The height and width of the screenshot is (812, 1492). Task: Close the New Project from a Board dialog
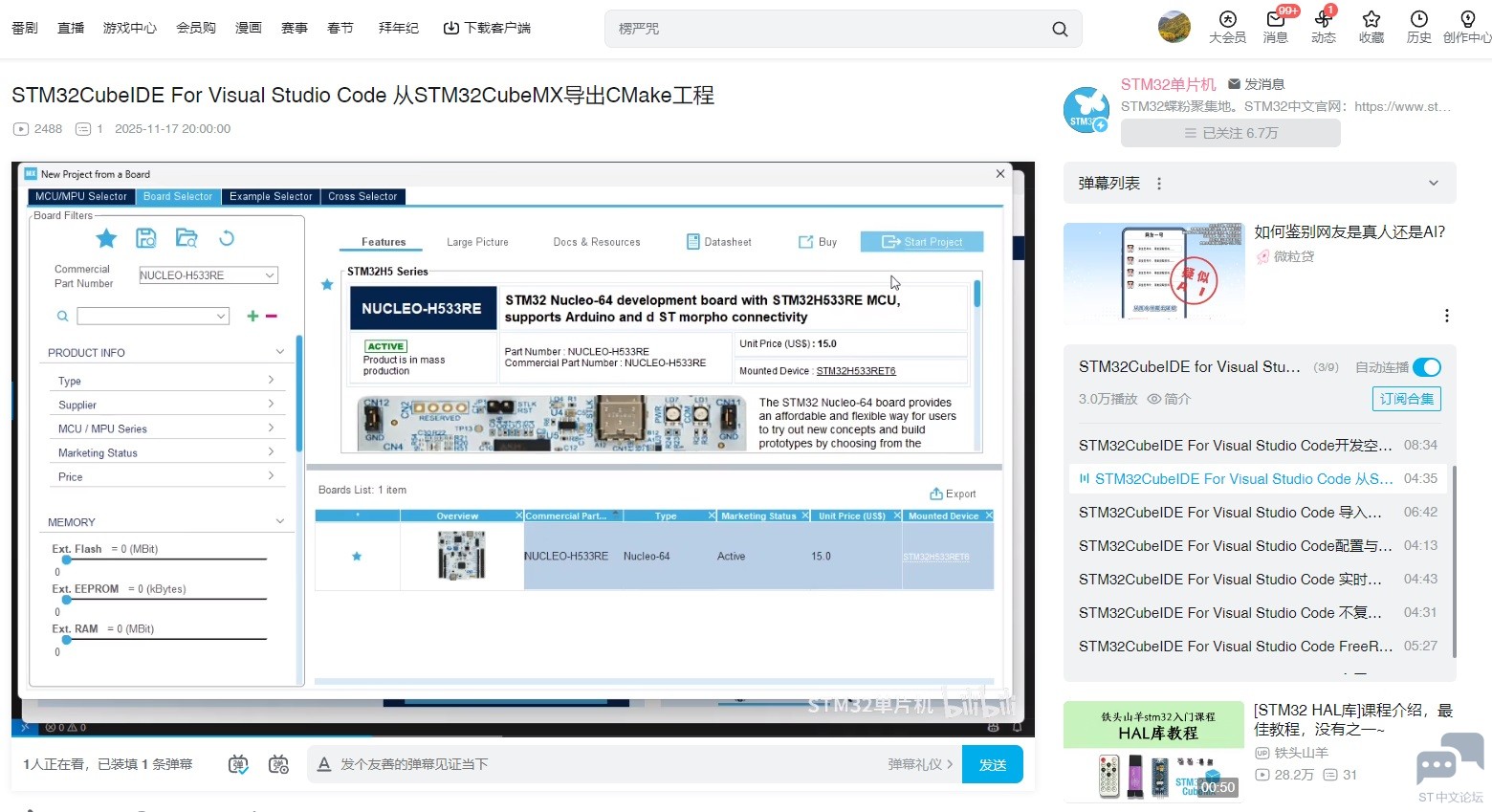(1000, 173)
